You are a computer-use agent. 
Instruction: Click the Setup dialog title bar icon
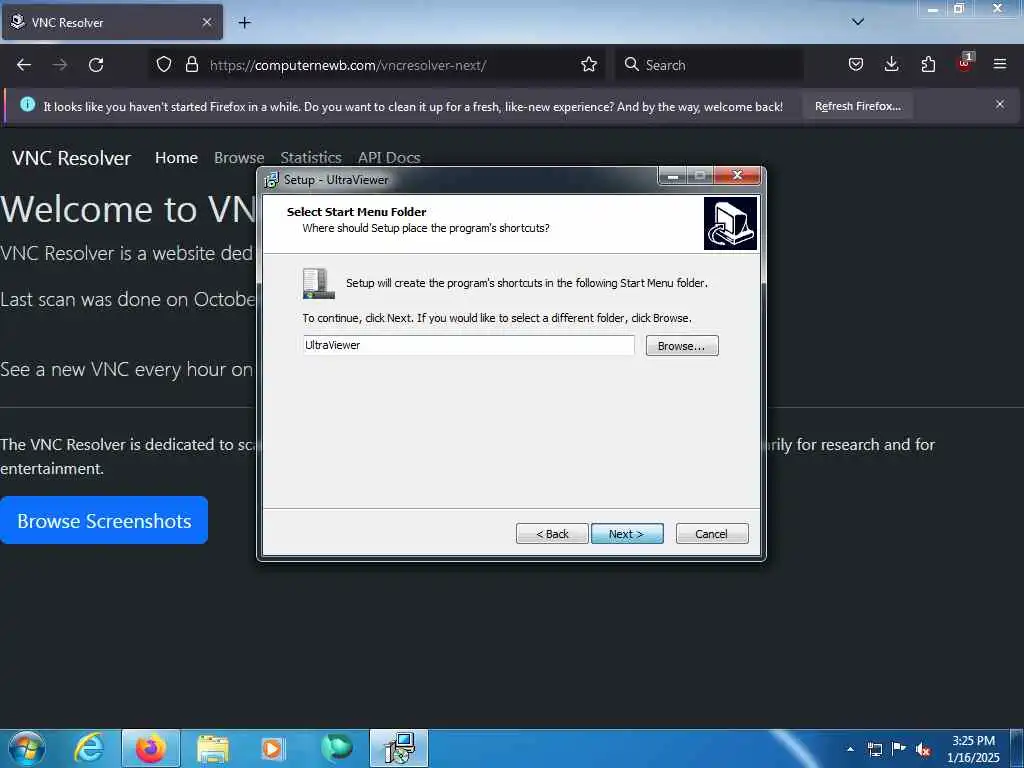click(x=271, y=180)
